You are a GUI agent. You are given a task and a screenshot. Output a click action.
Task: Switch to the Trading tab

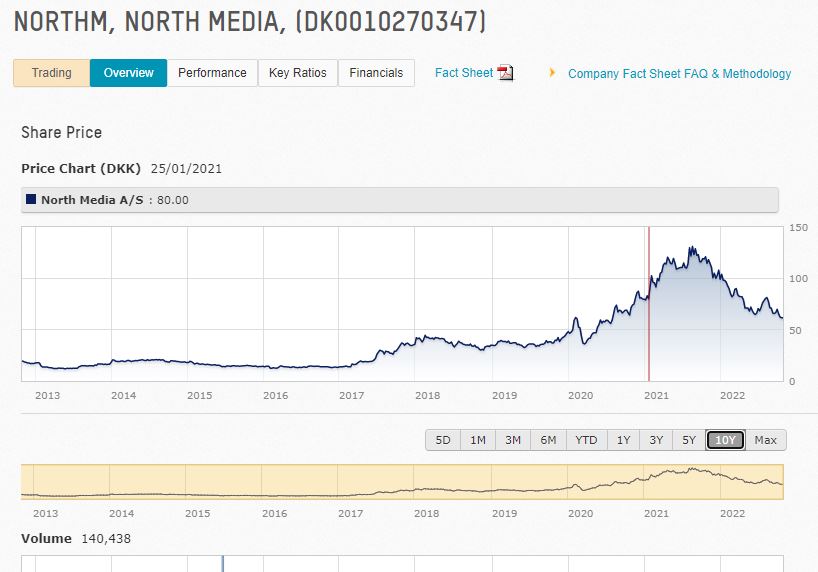click(51, 73)
